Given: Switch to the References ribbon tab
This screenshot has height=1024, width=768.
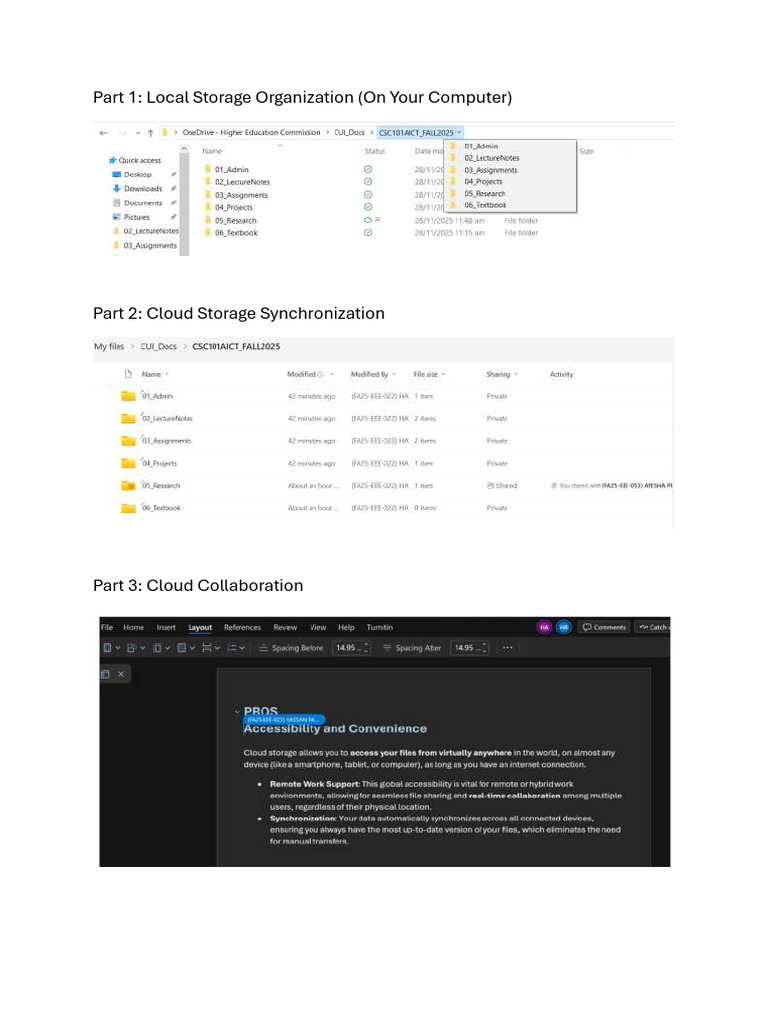Looking at the screenshot, I should point(242,627).
